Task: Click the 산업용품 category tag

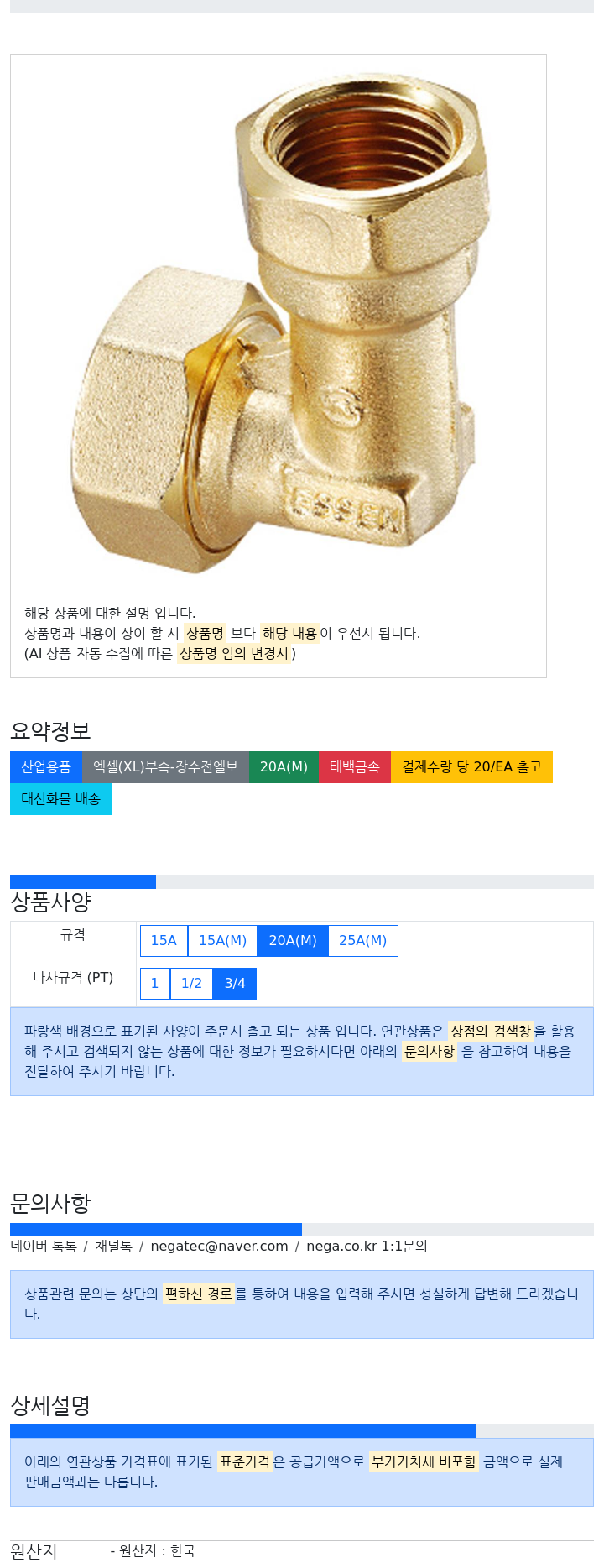Action: coord(46,767)
